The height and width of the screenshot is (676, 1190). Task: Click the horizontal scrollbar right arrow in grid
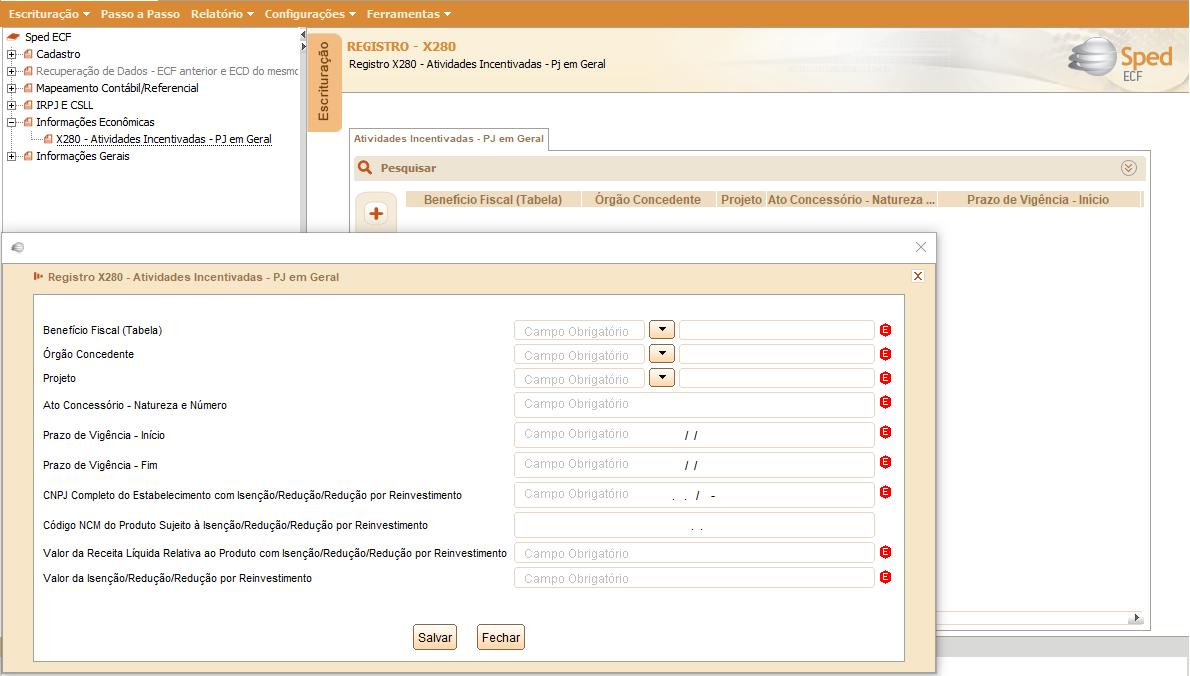[x=1136, y=618]
